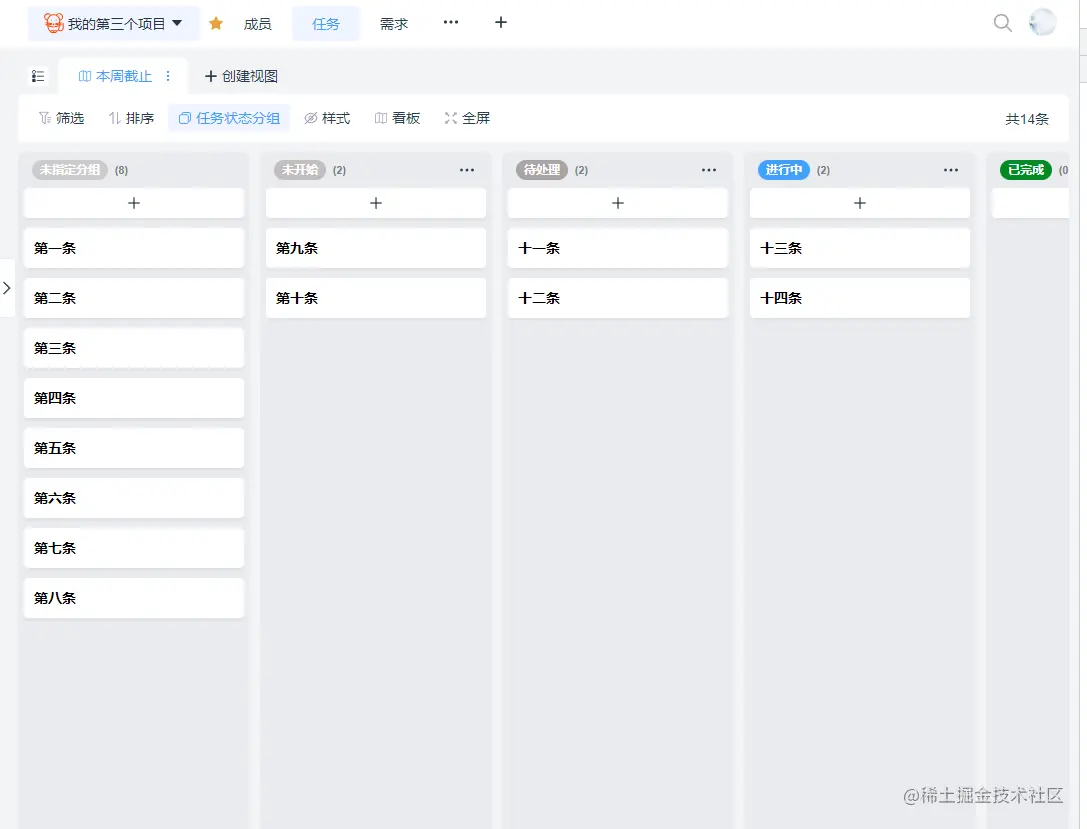
Task: Open the 第五条 card
Action: point(134,448)
